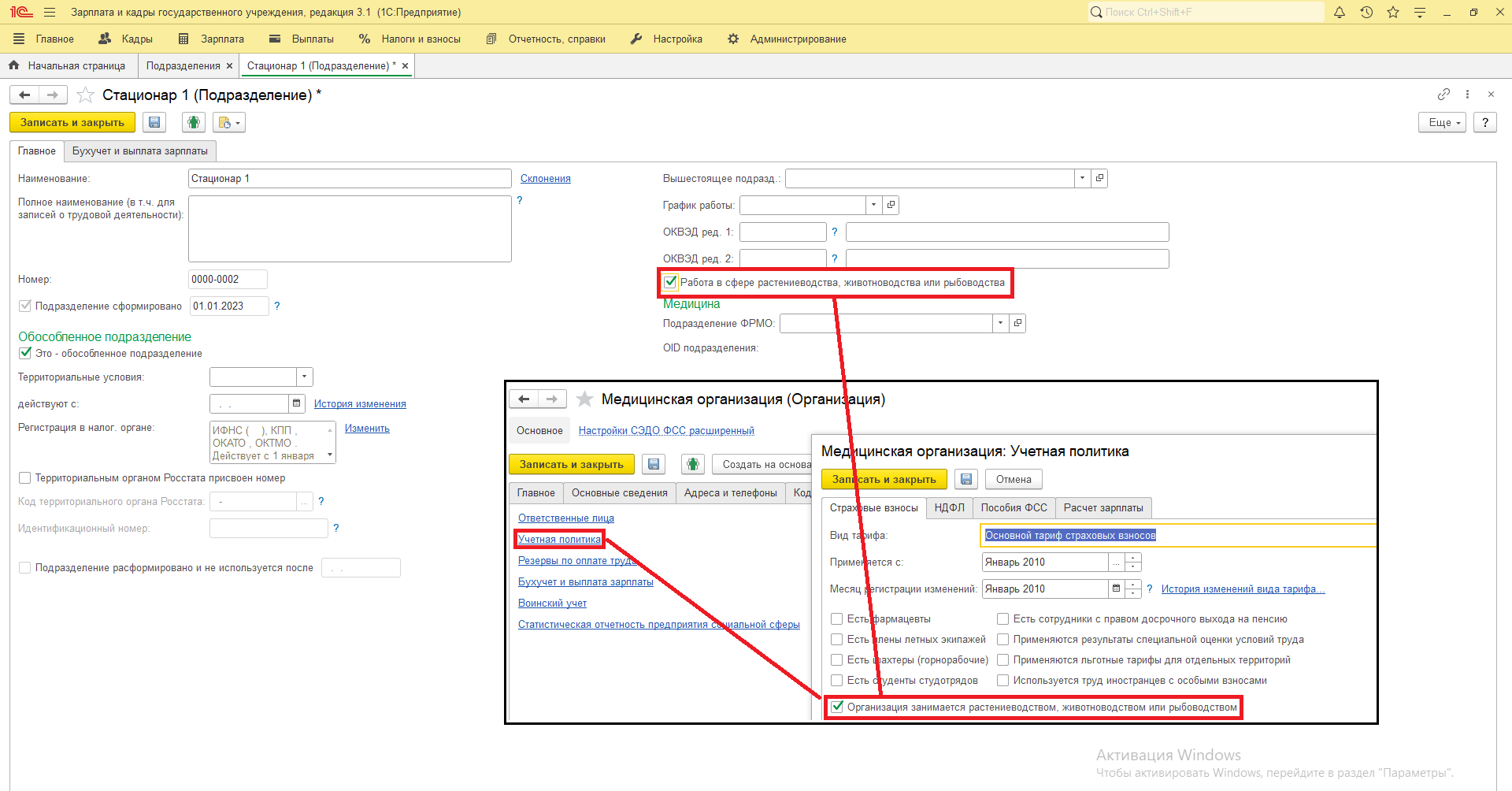Click 'Записать и закрыть' for Стационар 1
The image size is (1512, 791).
pos(72,123)
